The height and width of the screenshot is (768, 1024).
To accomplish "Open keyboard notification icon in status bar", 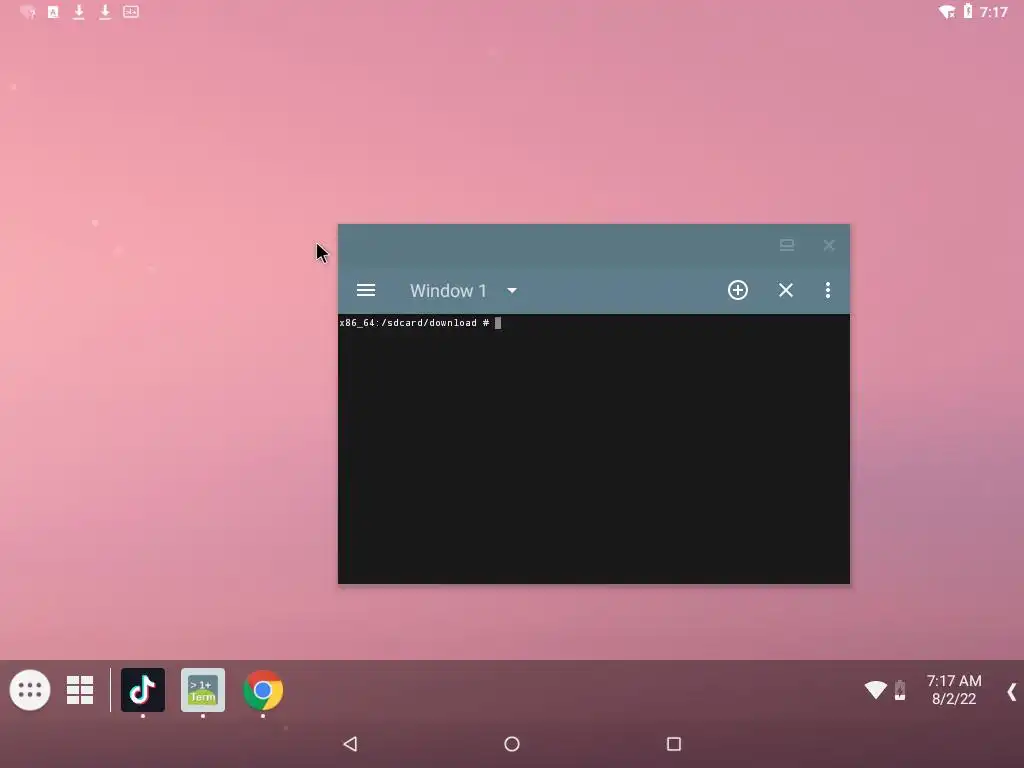I will pyautogui.click(x=131, y=12).
